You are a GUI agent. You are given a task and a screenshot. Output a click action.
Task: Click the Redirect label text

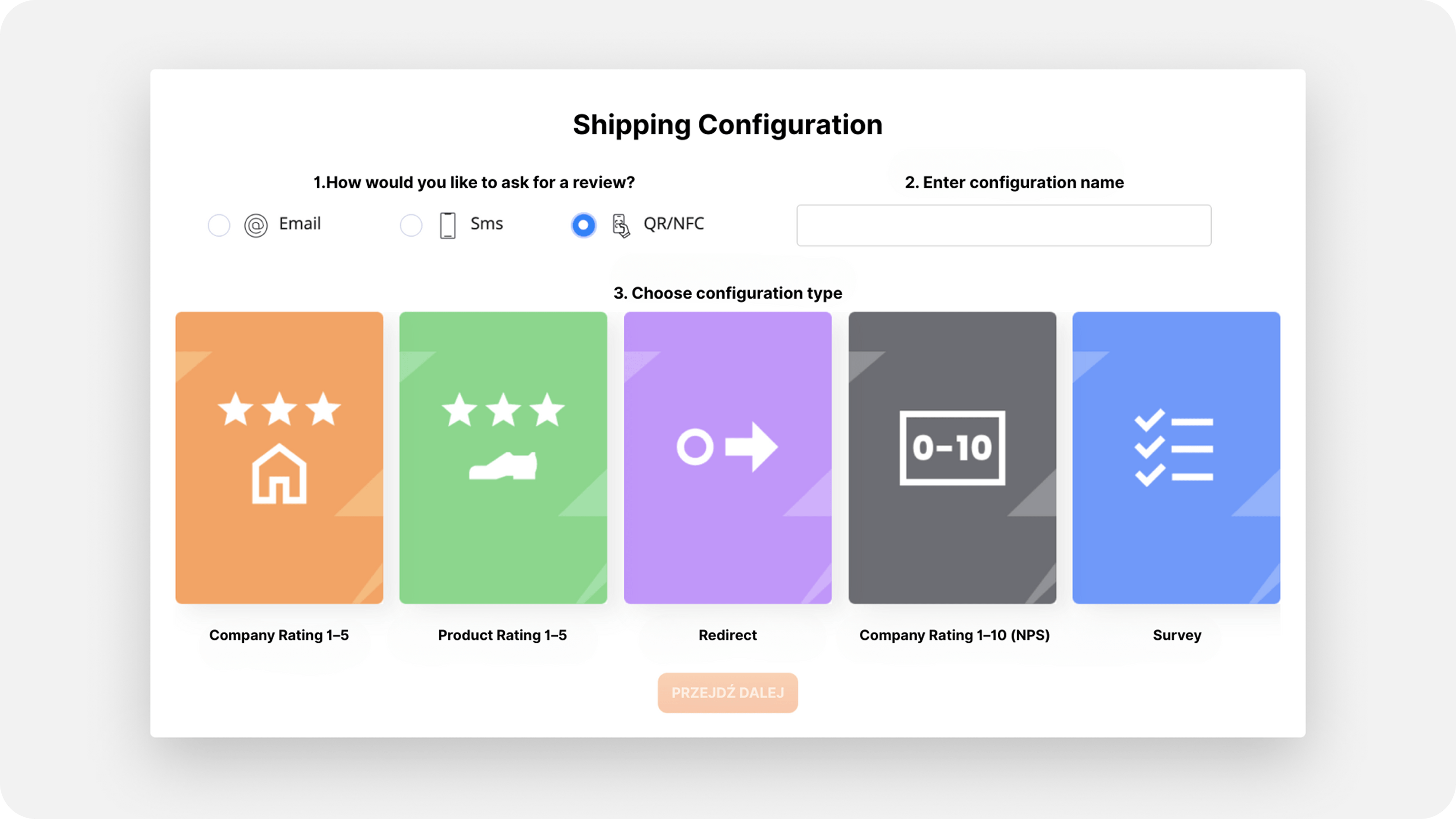tap(727, 635)
